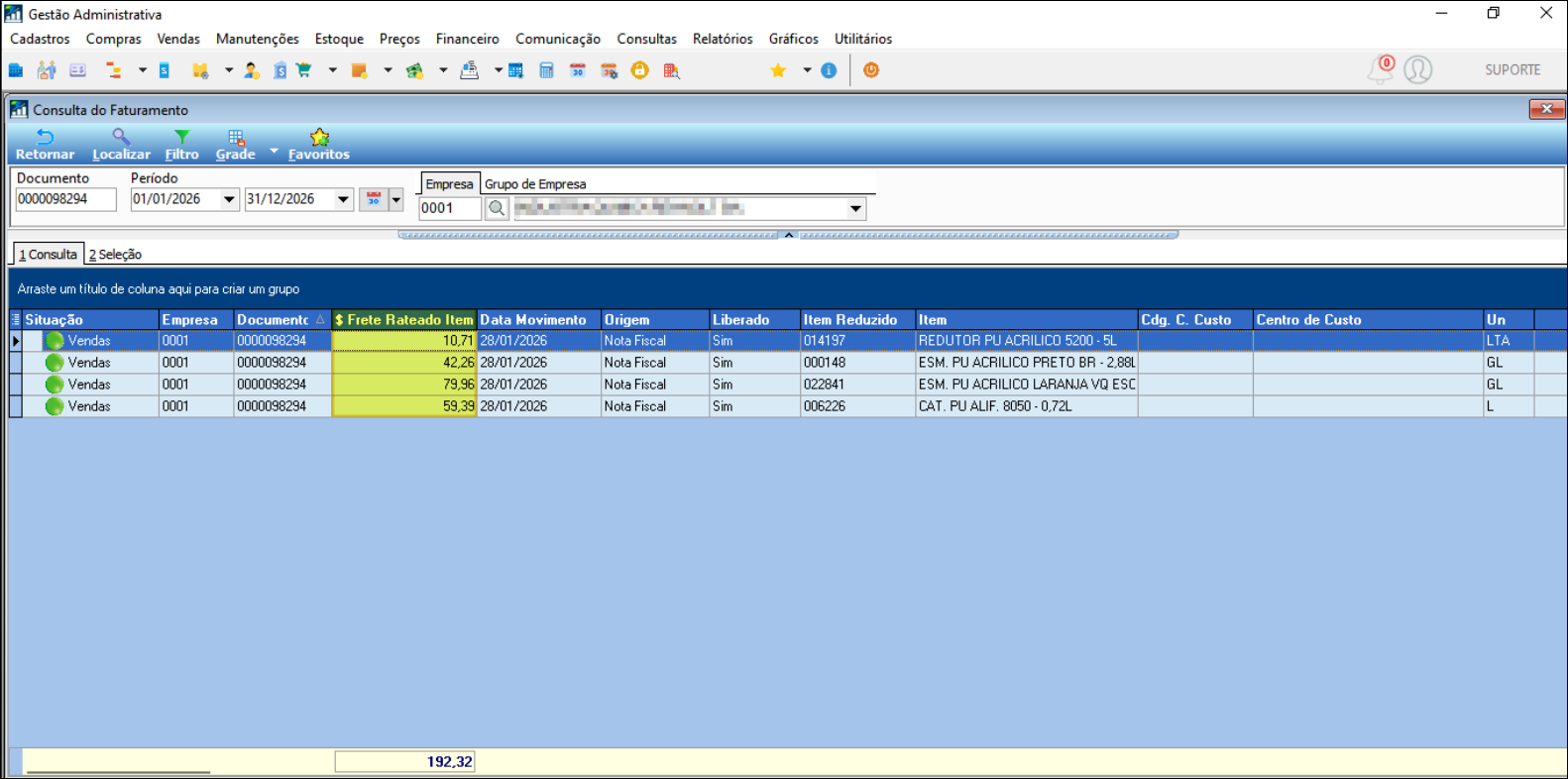Click the green Filtro funnel icon
The width and height of the screenshot is (1568, 779).
point(181,138)
